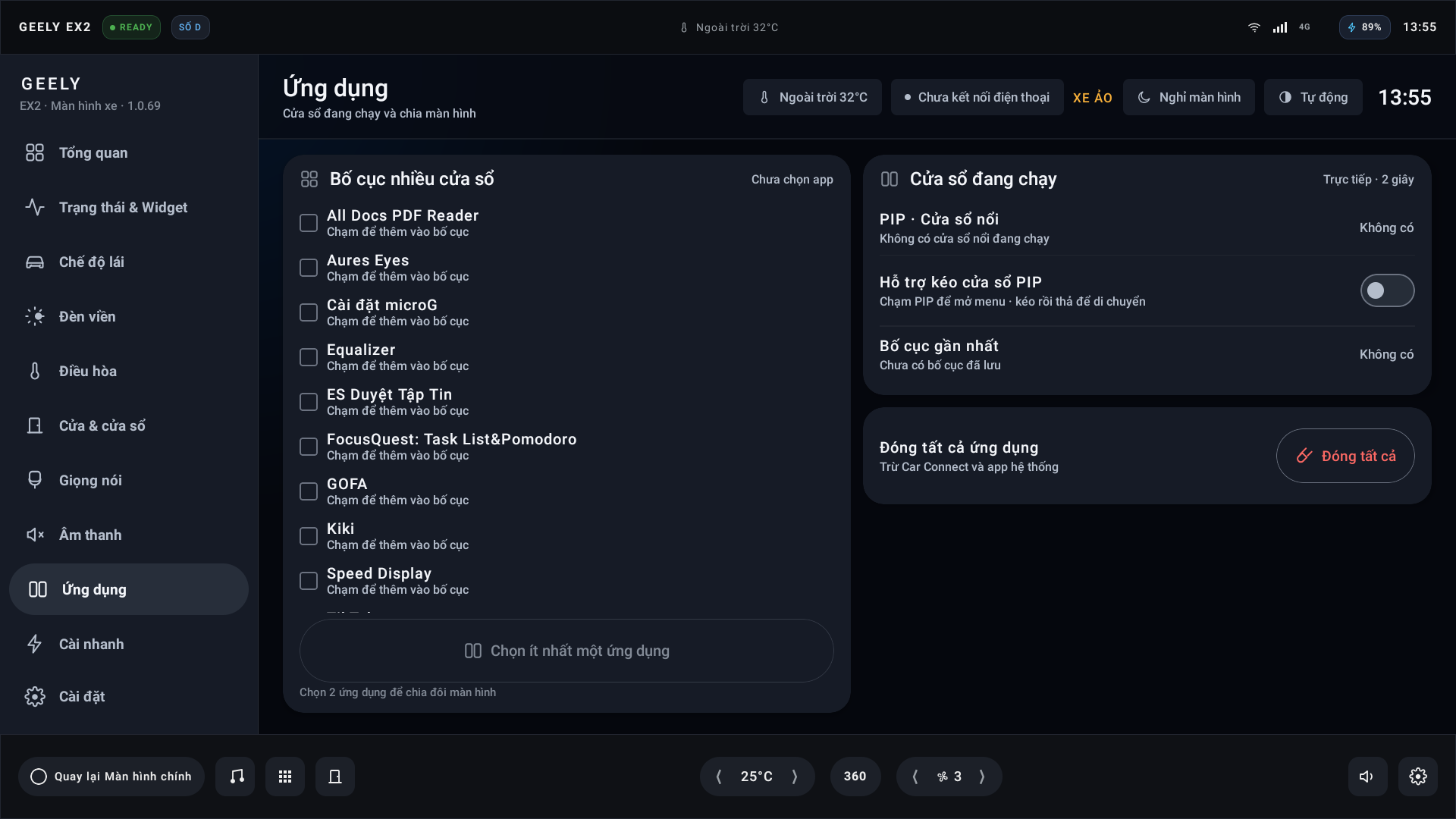
Task: Tap the door shortcut icon in bottom bar
Action: click(335, 776)
